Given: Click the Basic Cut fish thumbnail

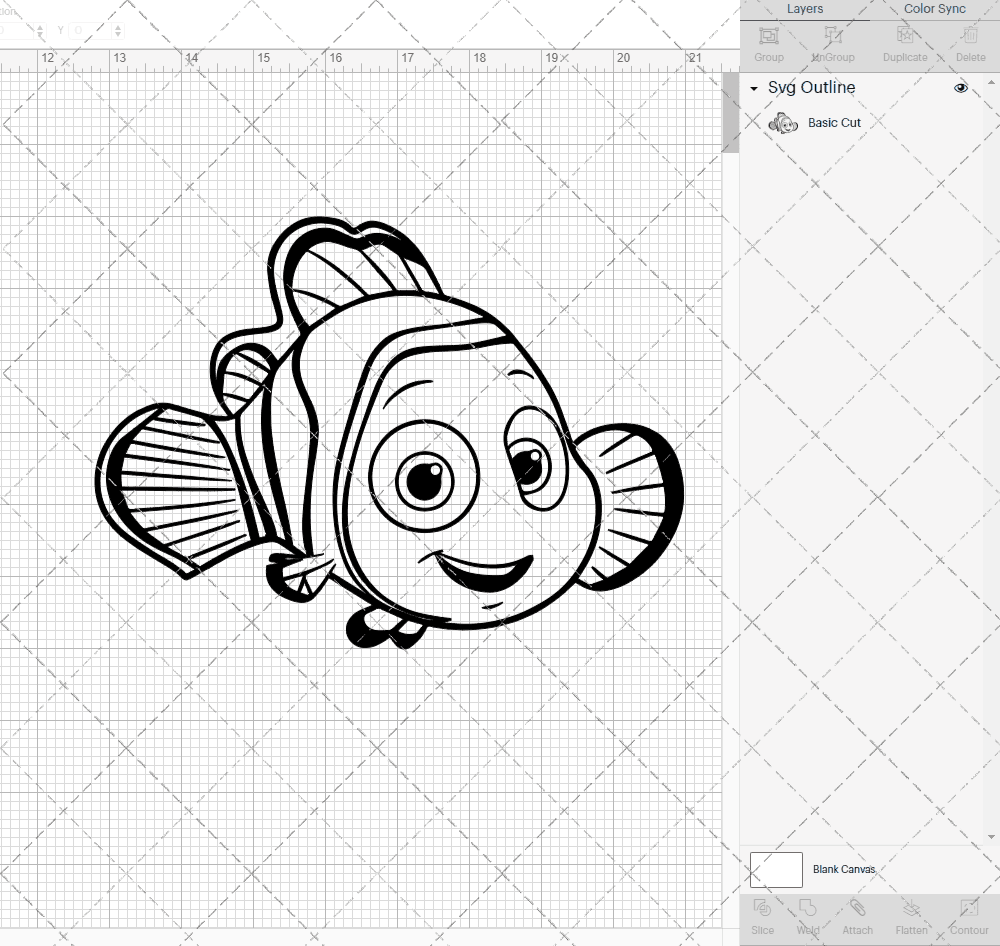Looking at the screenshot, I should (x=783, y=122).
